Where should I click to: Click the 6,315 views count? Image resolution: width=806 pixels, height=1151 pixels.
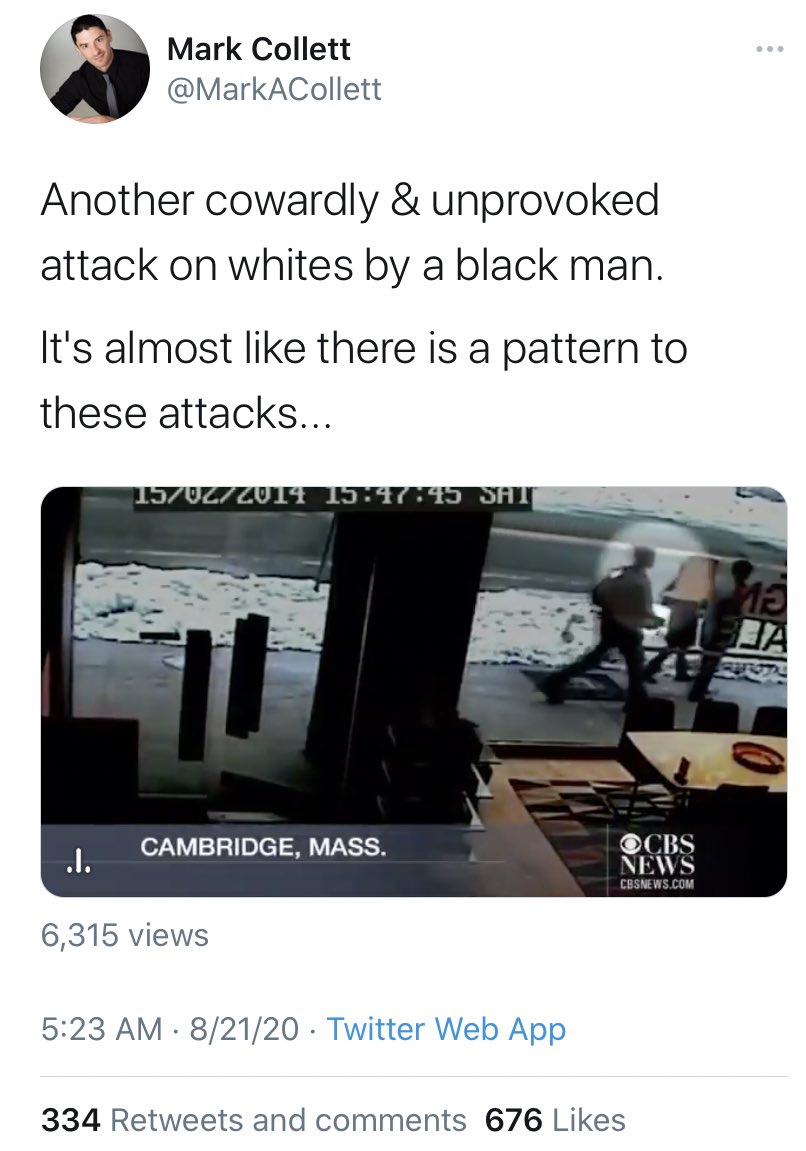(x=125, y=935)
